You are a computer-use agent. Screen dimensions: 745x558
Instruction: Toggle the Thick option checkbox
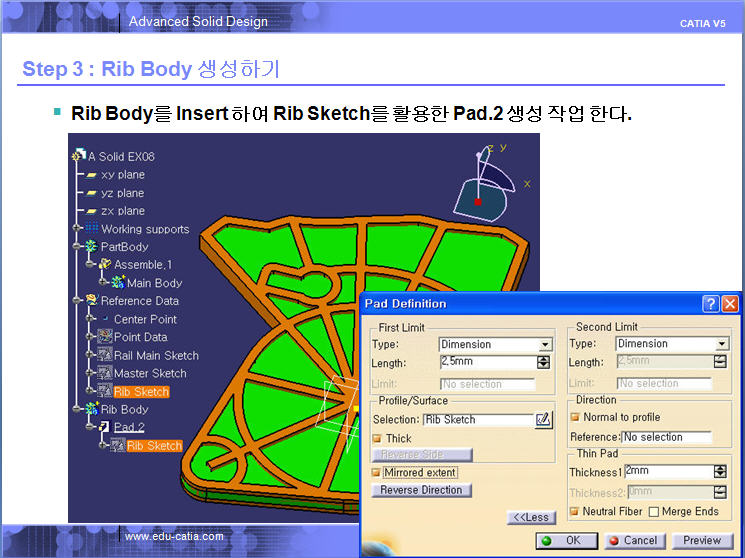[x=378, y=439]
